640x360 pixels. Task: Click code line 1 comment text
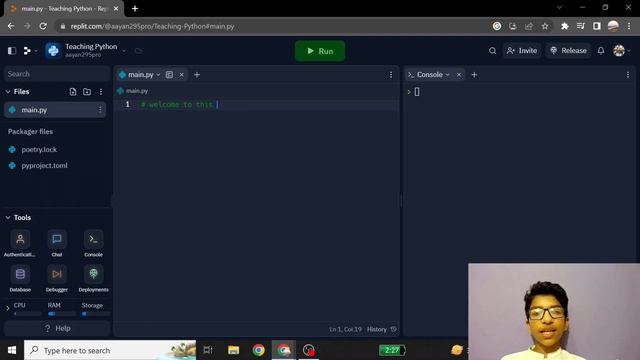coord(177,104)
